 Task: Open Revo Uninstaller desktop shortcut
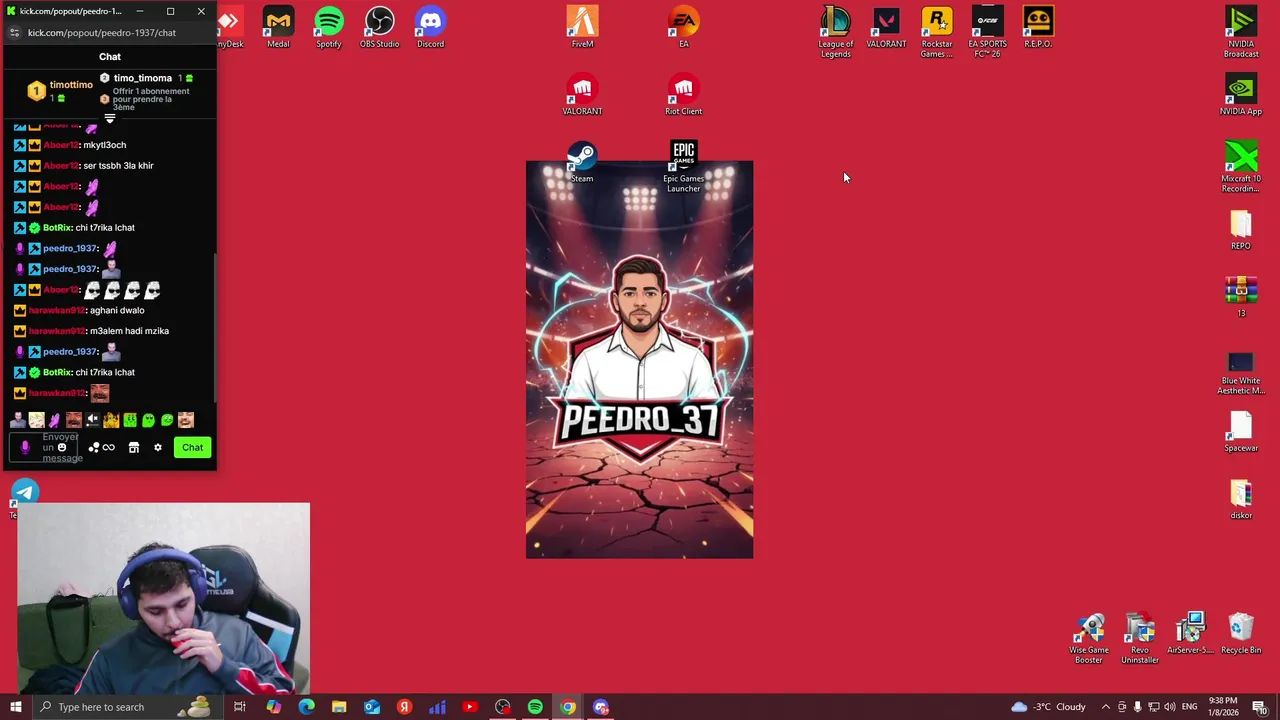click(x=1140, y=638)
